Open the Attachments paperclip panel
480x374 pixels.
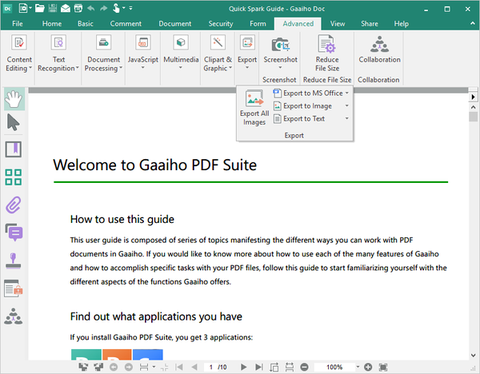click(14, 205)
